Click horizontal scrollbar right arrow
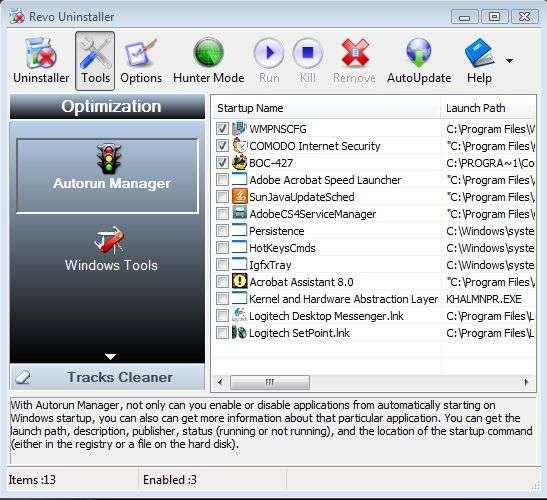Screen dimensions: 547x500 click(526, 382)
